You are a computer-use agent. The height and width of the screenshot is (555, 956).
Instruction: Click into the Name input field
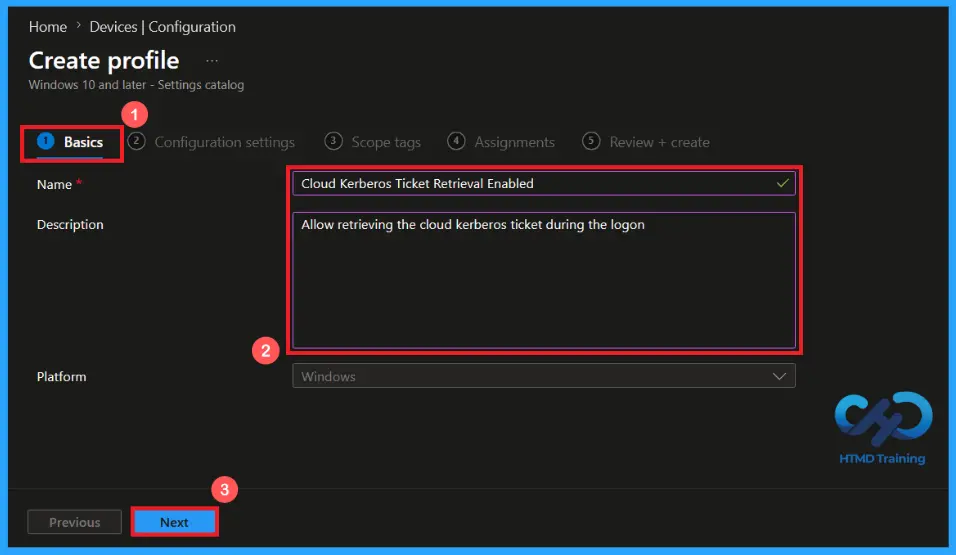click(x=544, y=184)
